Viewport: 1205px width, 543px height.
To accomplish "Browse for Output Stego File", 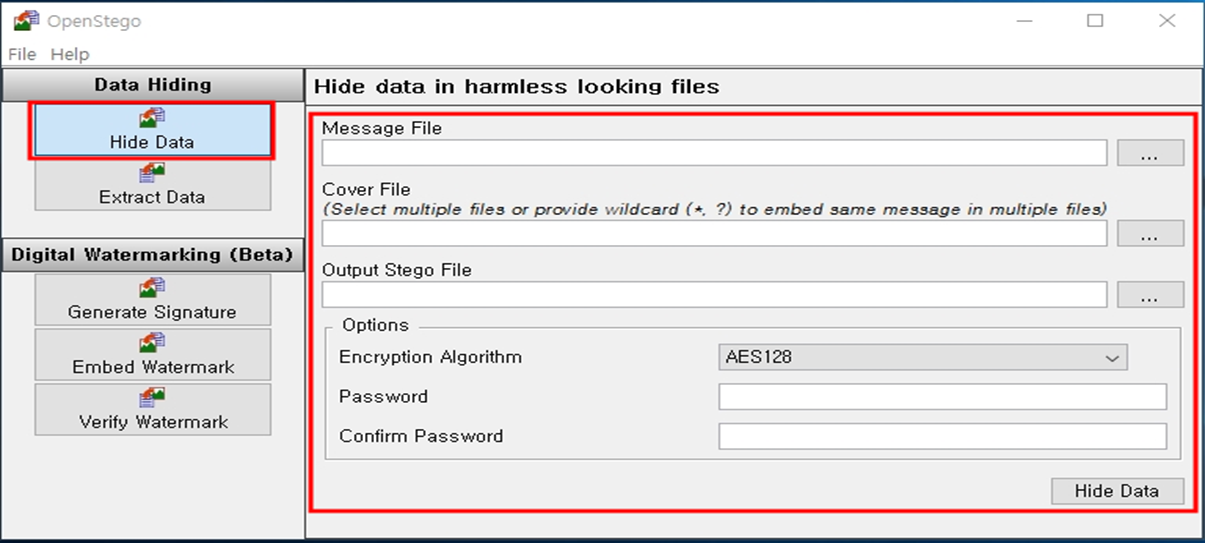I will point(1150,294).
